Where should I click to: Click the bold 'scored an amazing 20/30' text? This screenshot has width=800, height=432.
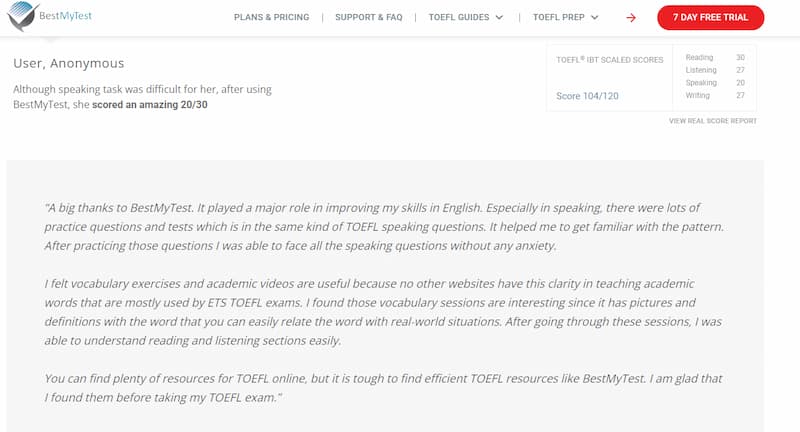[149, 105]
